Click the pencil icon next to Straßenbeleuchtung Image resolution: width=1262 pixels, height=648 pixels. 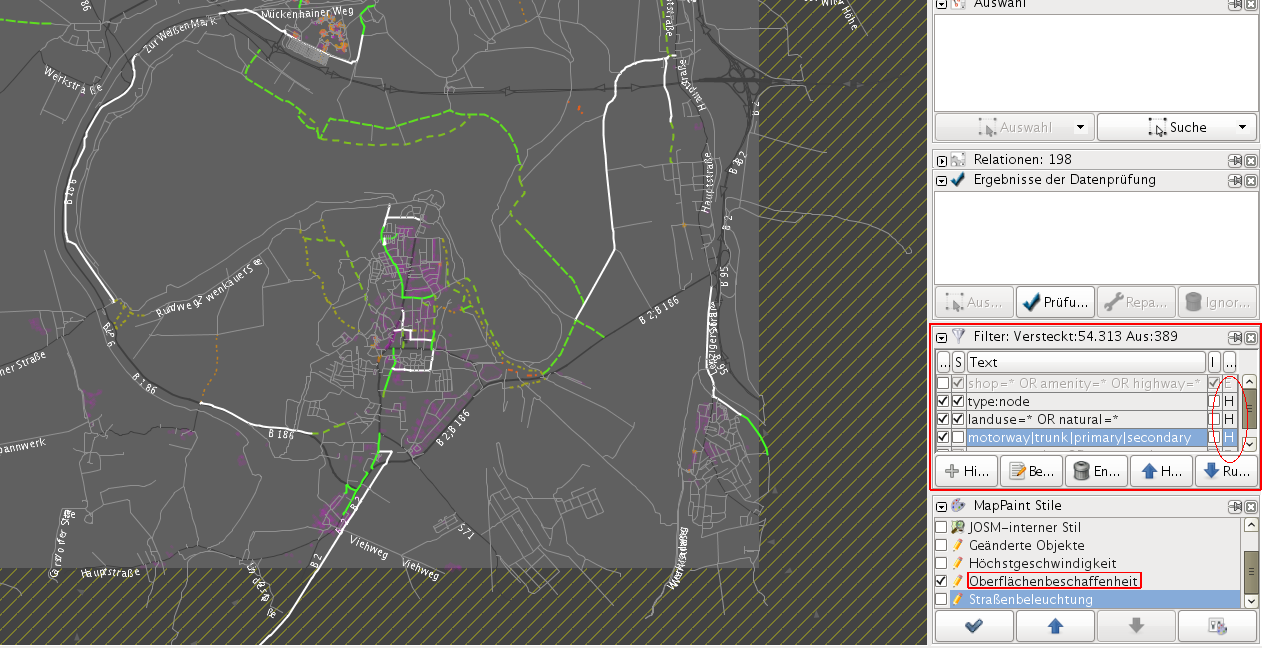coord(958,599)
